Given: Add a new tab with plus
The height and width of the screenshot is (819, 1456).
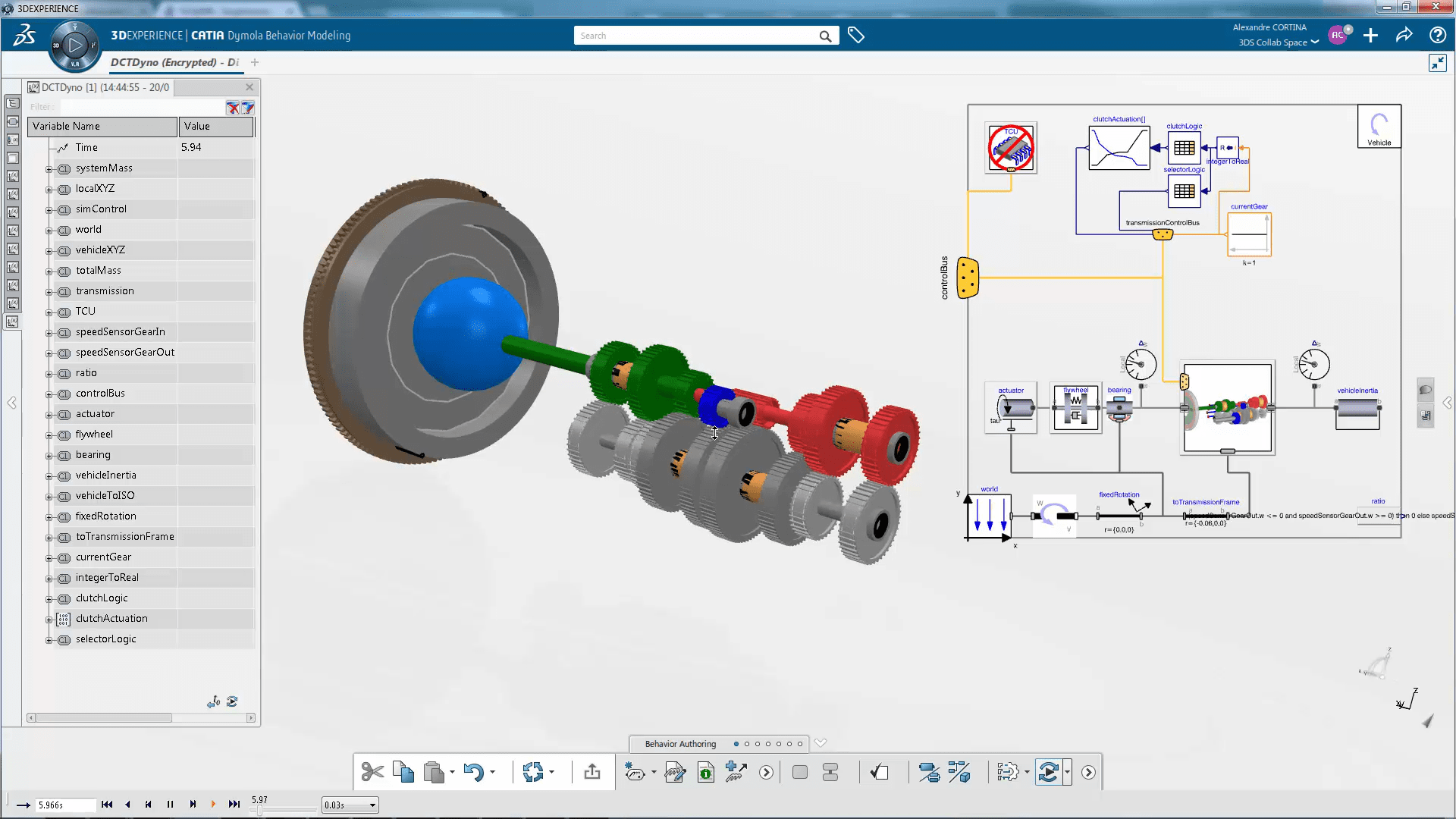Looking at the screenshot, I should pyautogui.click(x=255, y=62).
